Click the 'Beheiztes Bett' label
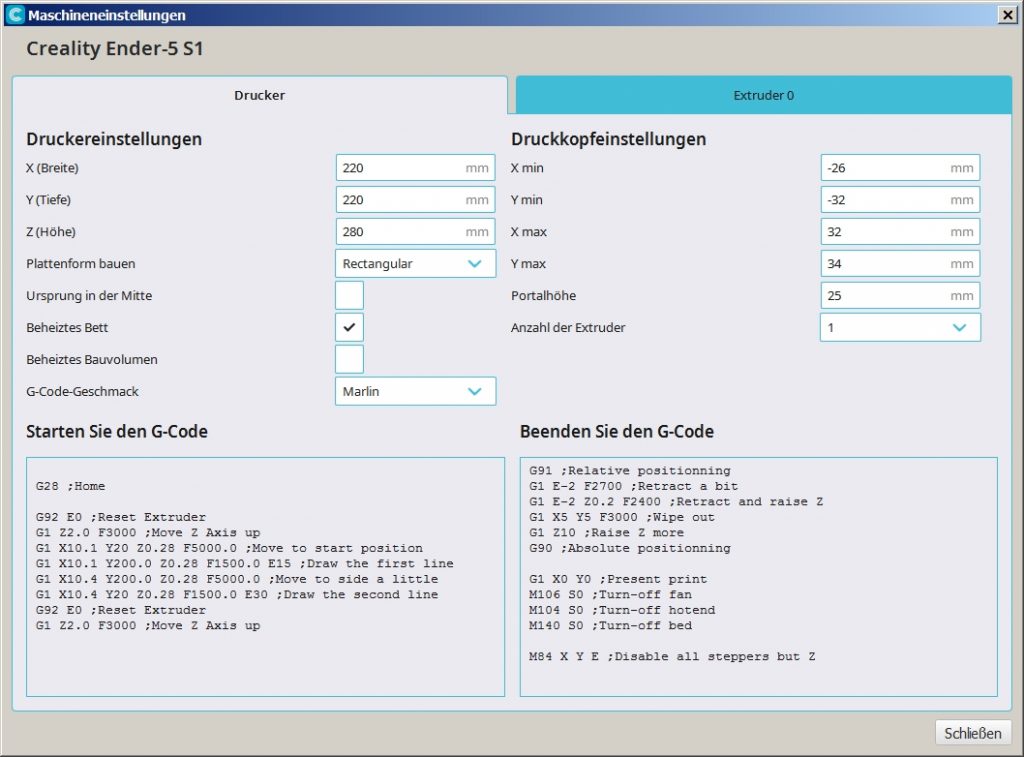The image size is (1024, 757). coord(67,327)
